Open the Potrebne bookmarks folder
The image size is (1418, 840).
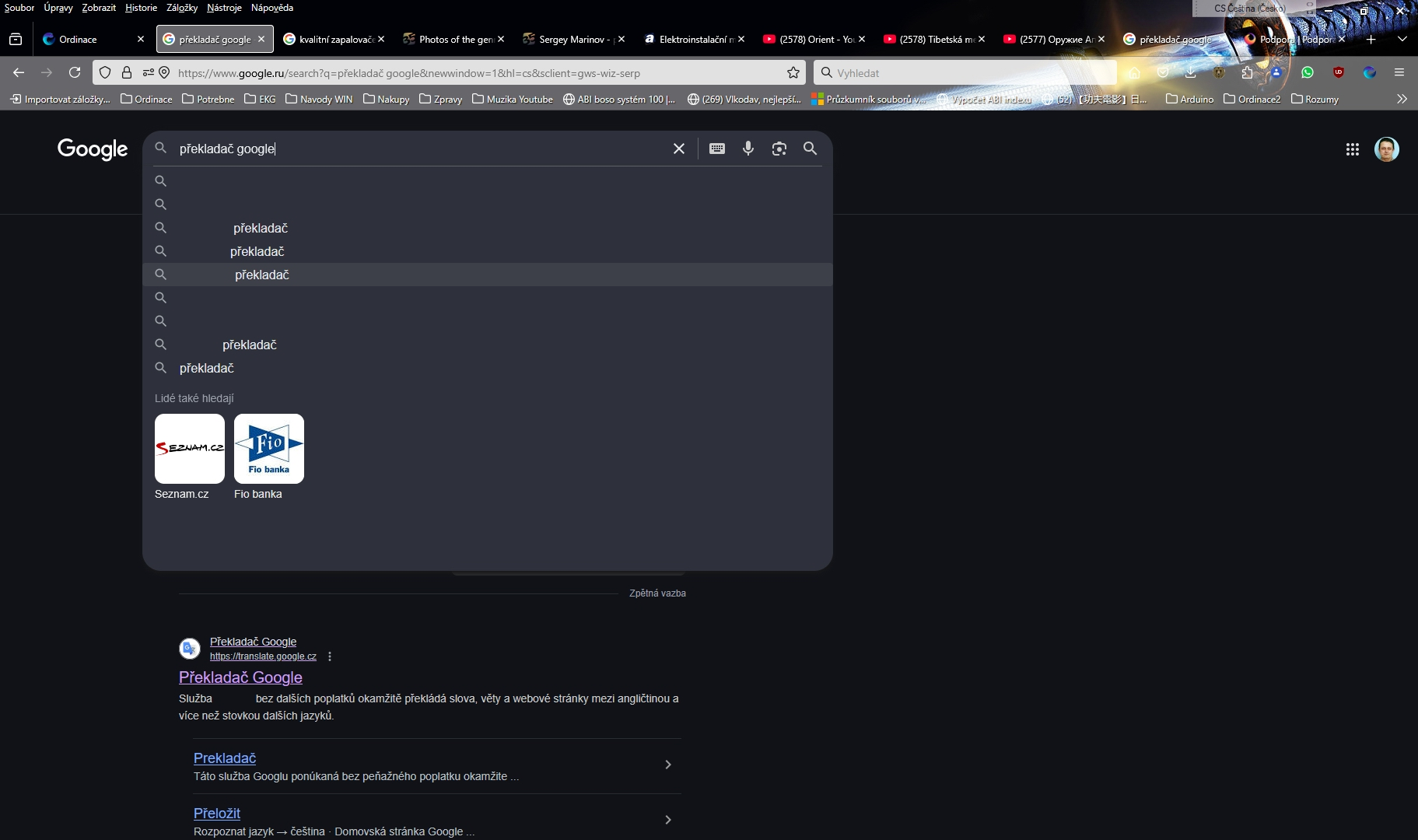(x=208, y=99)
